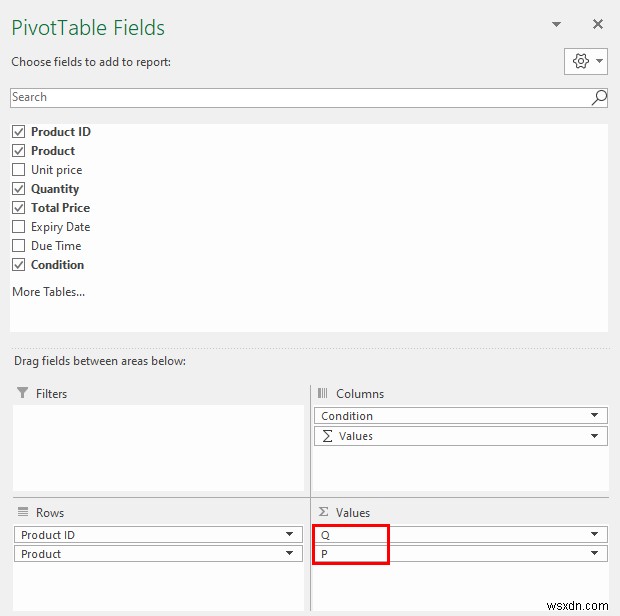
Task: Open dropdown for Q value field
Action: pyautogui.click(x=594, y=535)
